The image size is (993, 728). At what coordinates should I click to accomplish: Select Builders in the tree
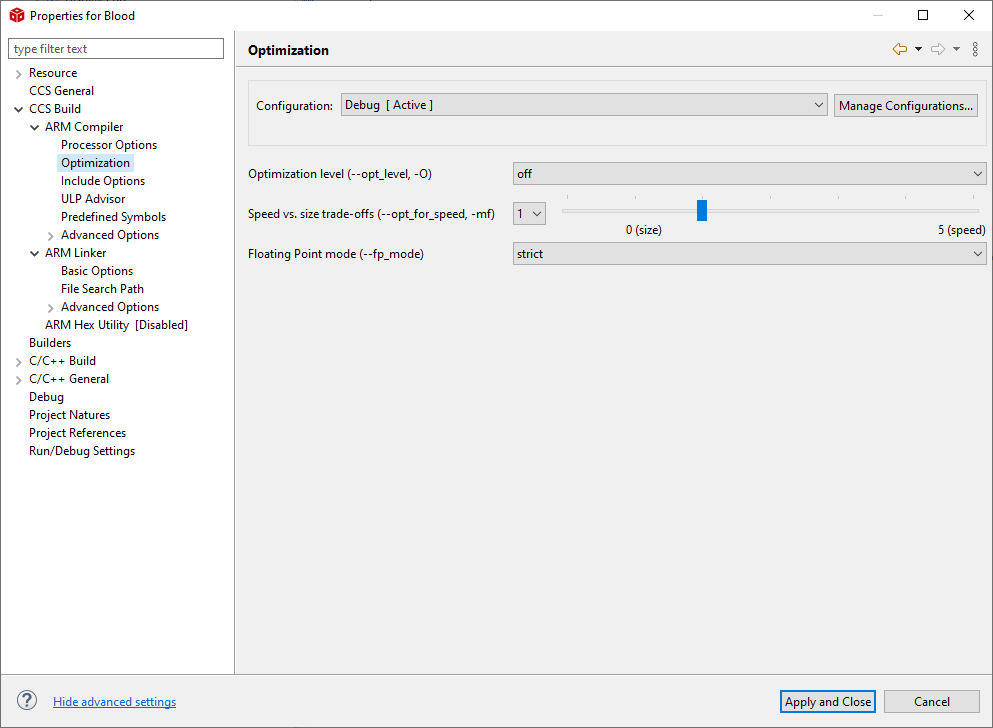click(50, 343)
